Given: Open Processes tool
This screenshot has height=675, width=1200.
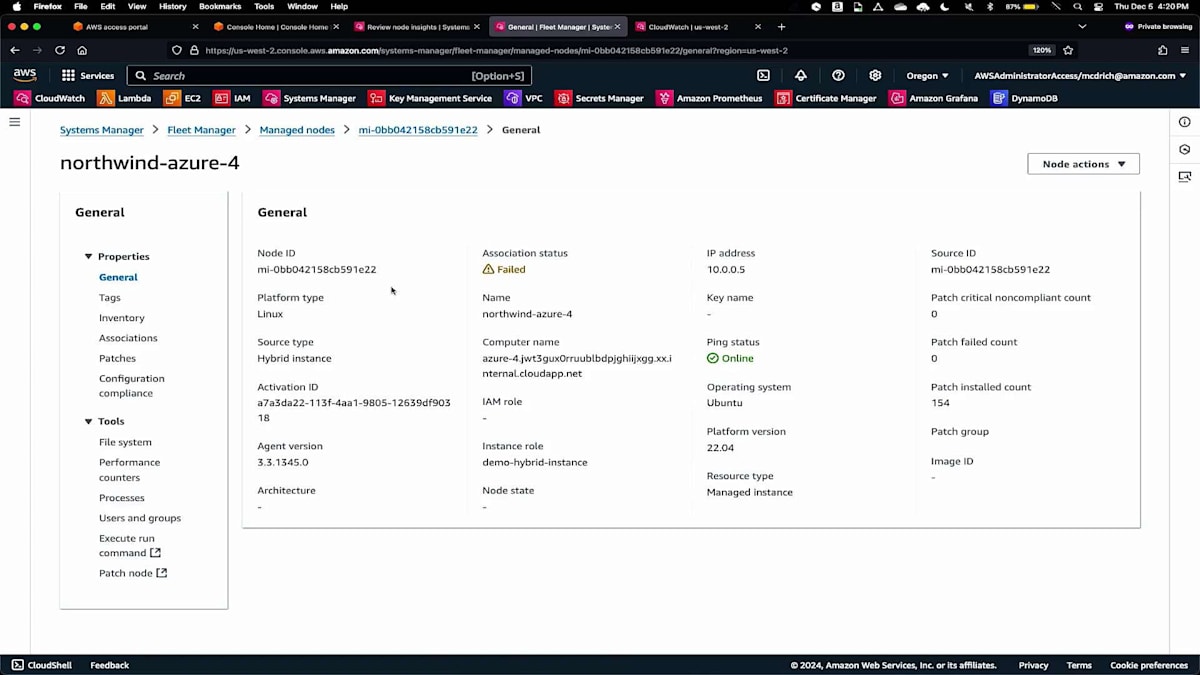Looking at the screenshot, I should [x=122, y=498].
